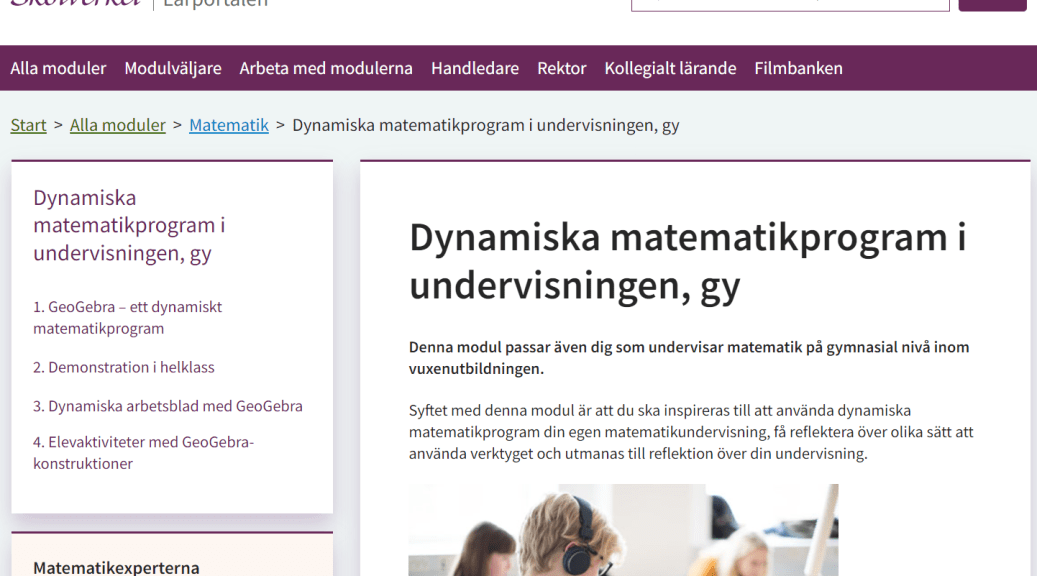Open part 4, Elevaktiviteter med GeoGebra-konstruktioner
The height and width of the screenshot is (576, 1037).
coord(144,452)
